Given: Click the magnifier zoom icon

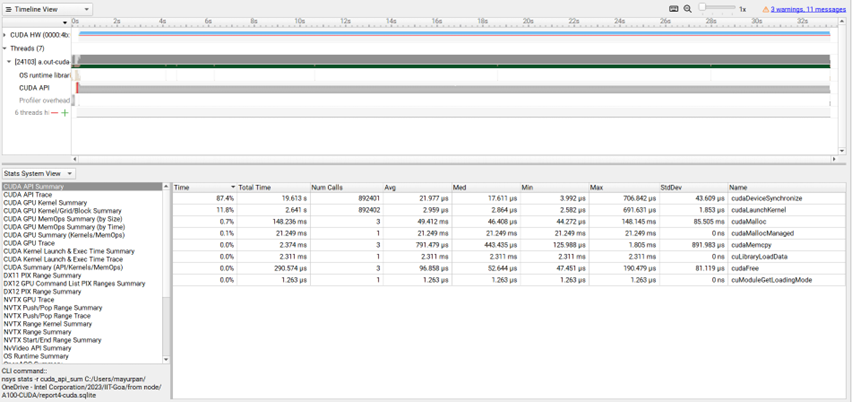Looking at the screenshot, I should click(688, 8).
